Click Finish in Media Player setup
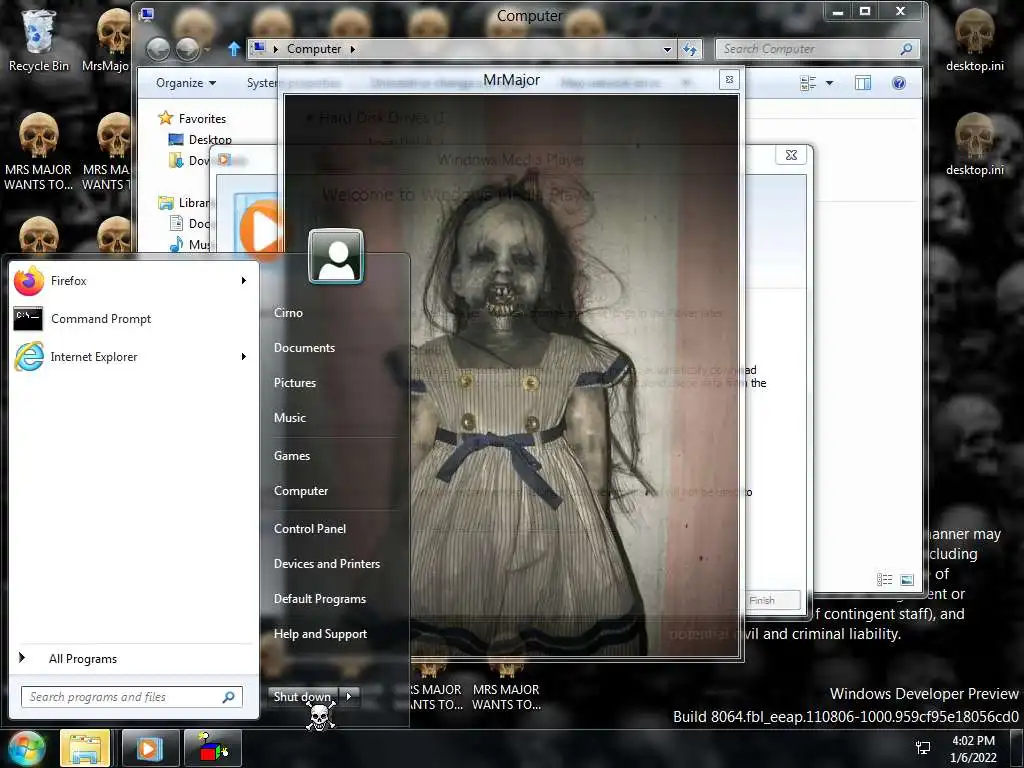This screenshot has height=768, width=1024. tap(773, 600)
